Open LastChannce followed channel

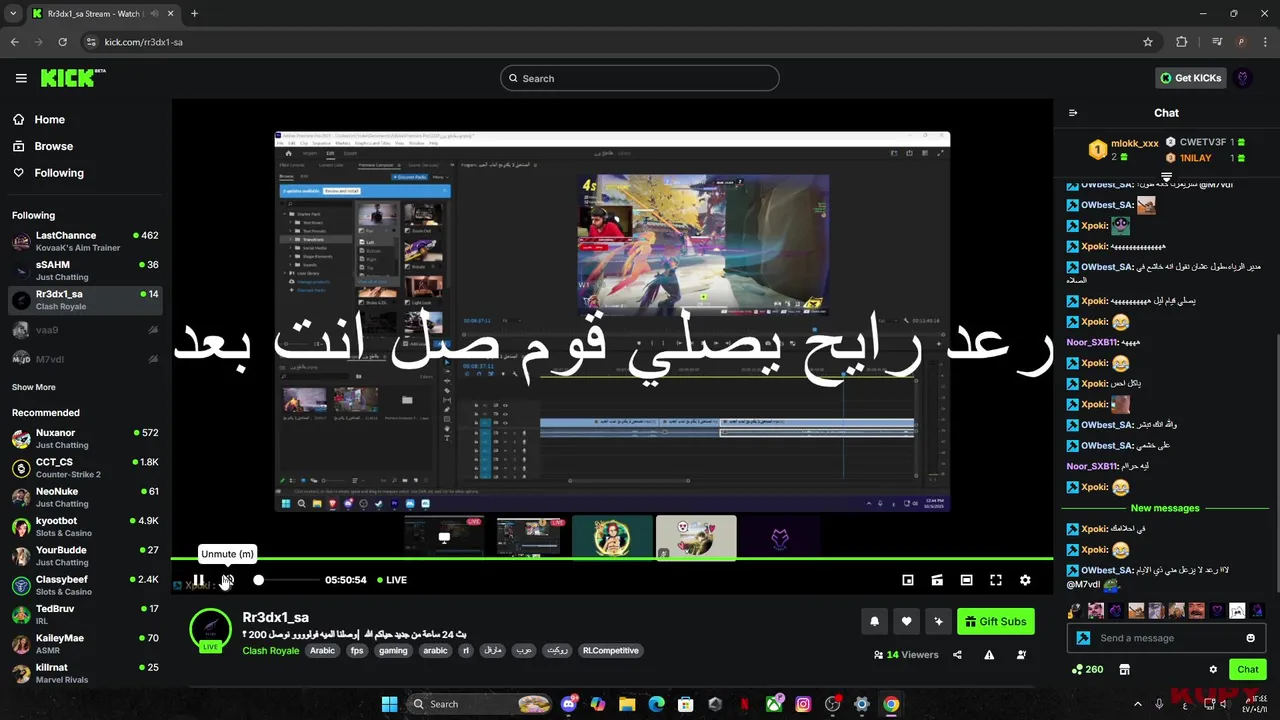pos(86,241)
